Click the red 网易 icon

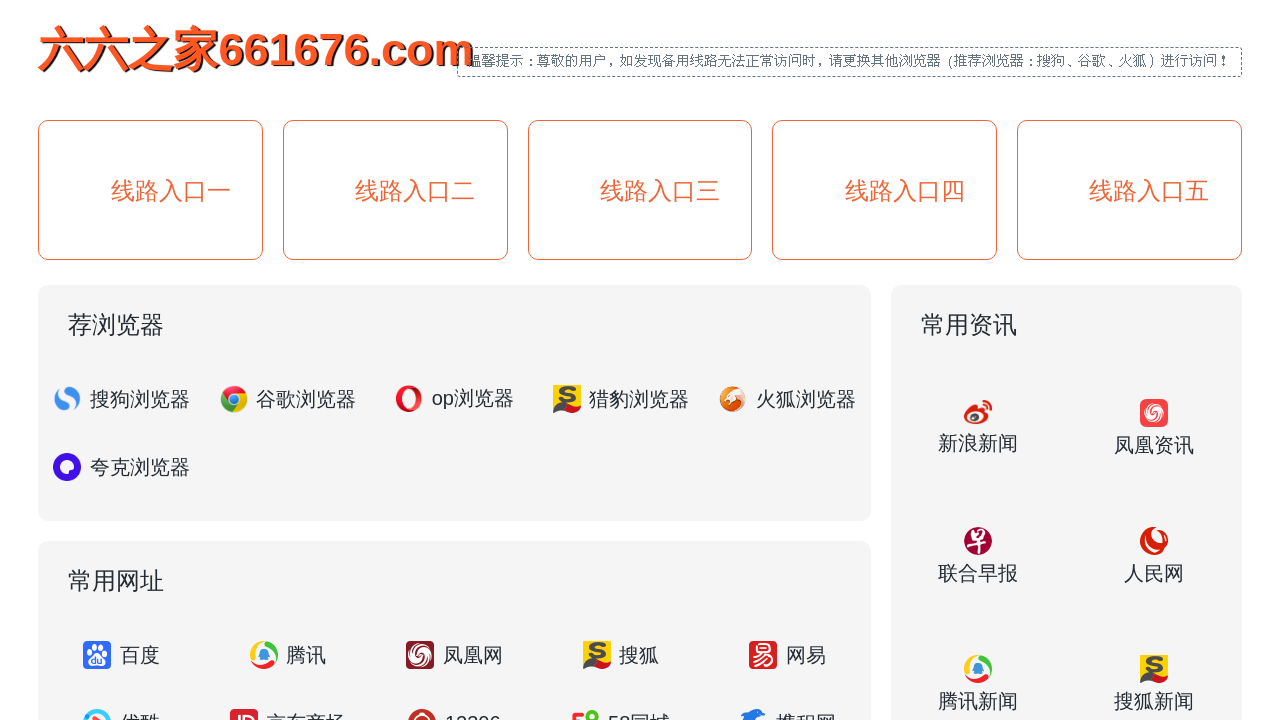[763, 655]
